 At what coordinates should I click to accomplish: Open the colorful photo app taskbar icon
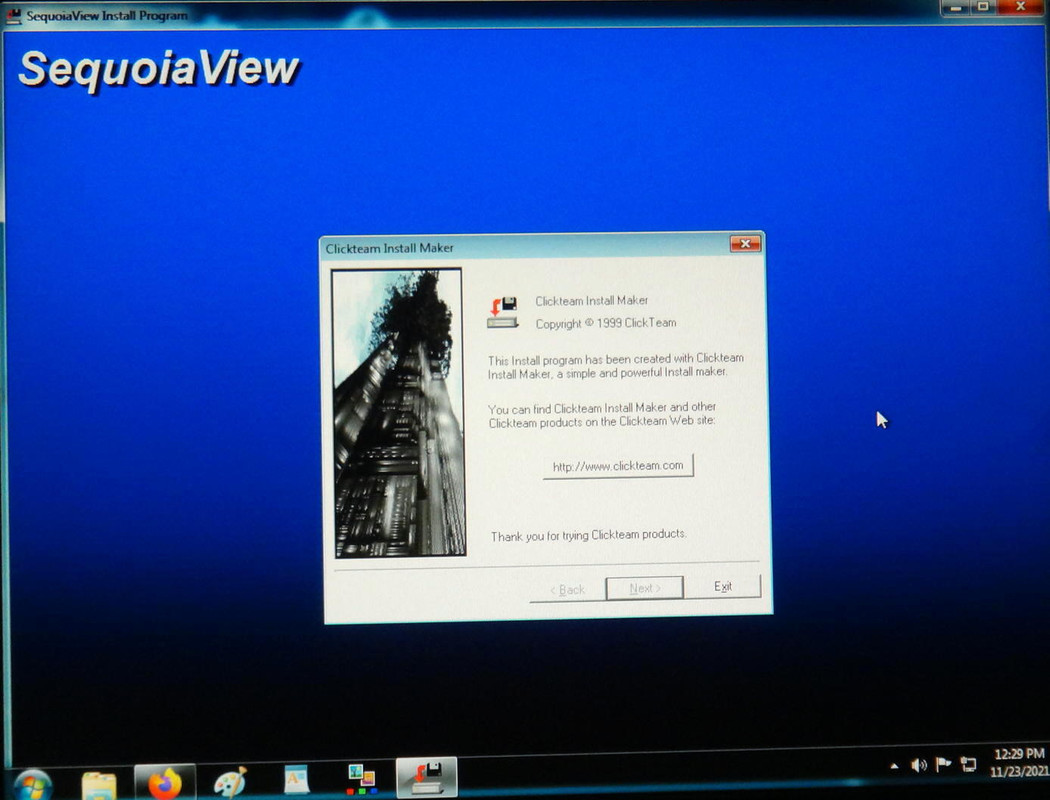[362, 779]
